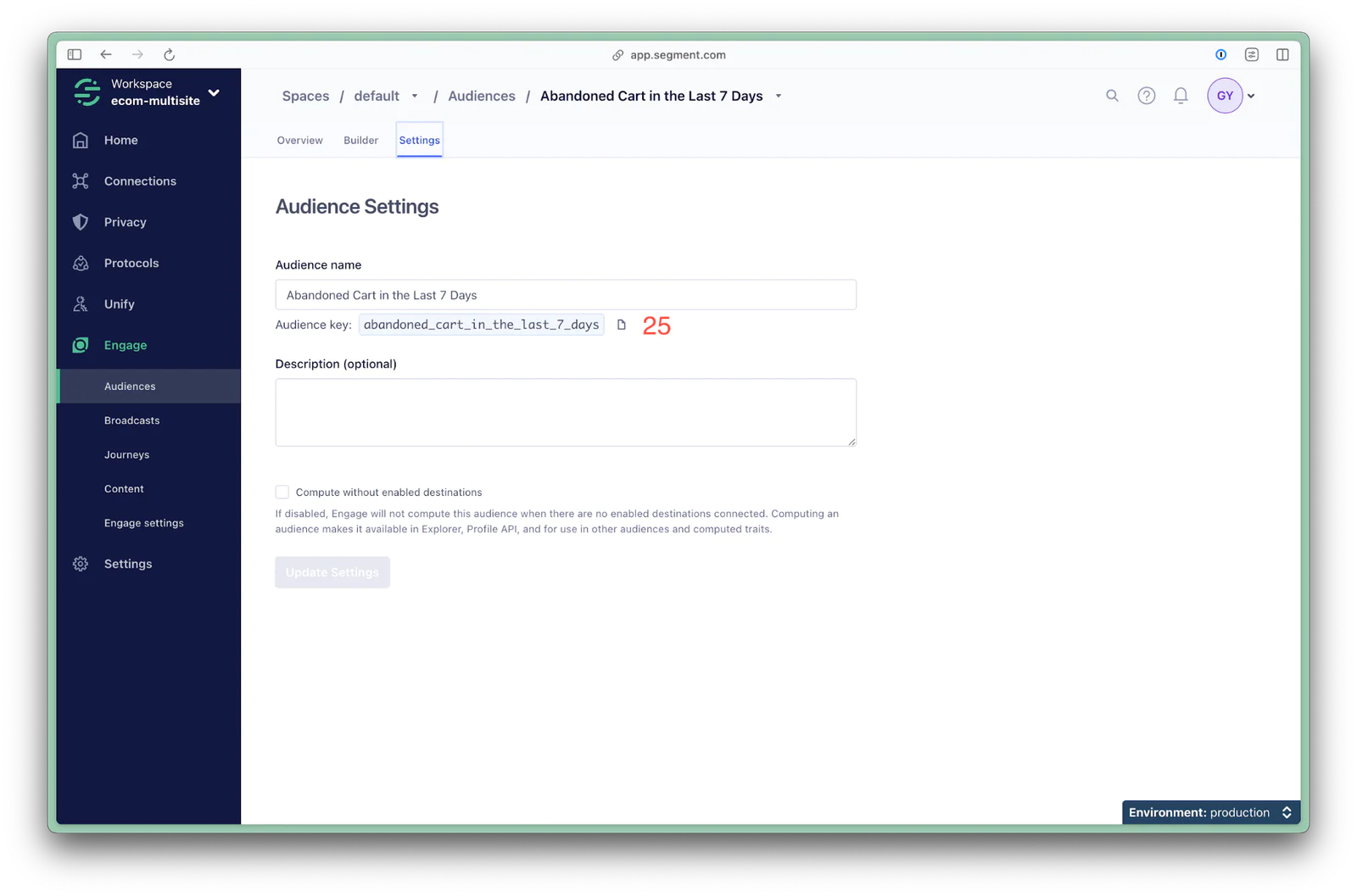Switch to the Builder tab

(x=360, y=141)
